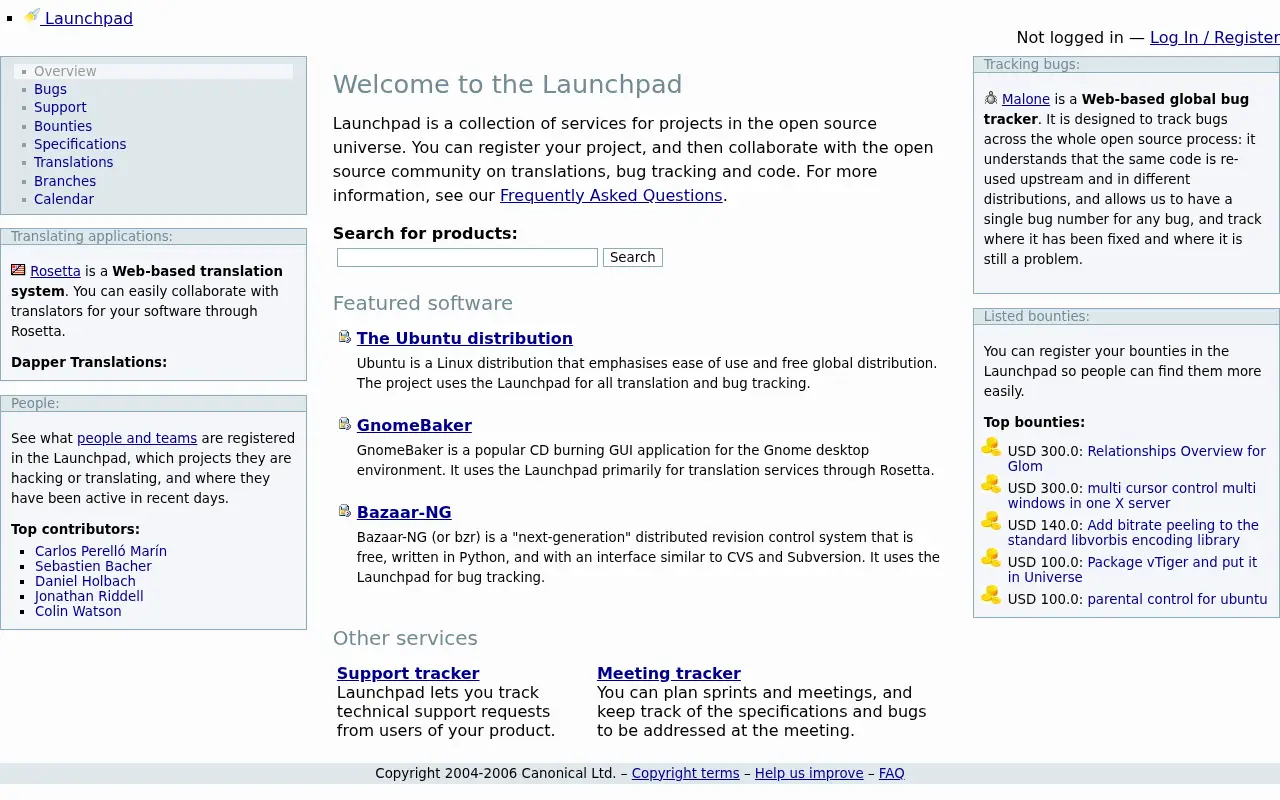This screenshot has height=800, width=1280.
Task: Open the Bugs section
Action: pos(50,89)
